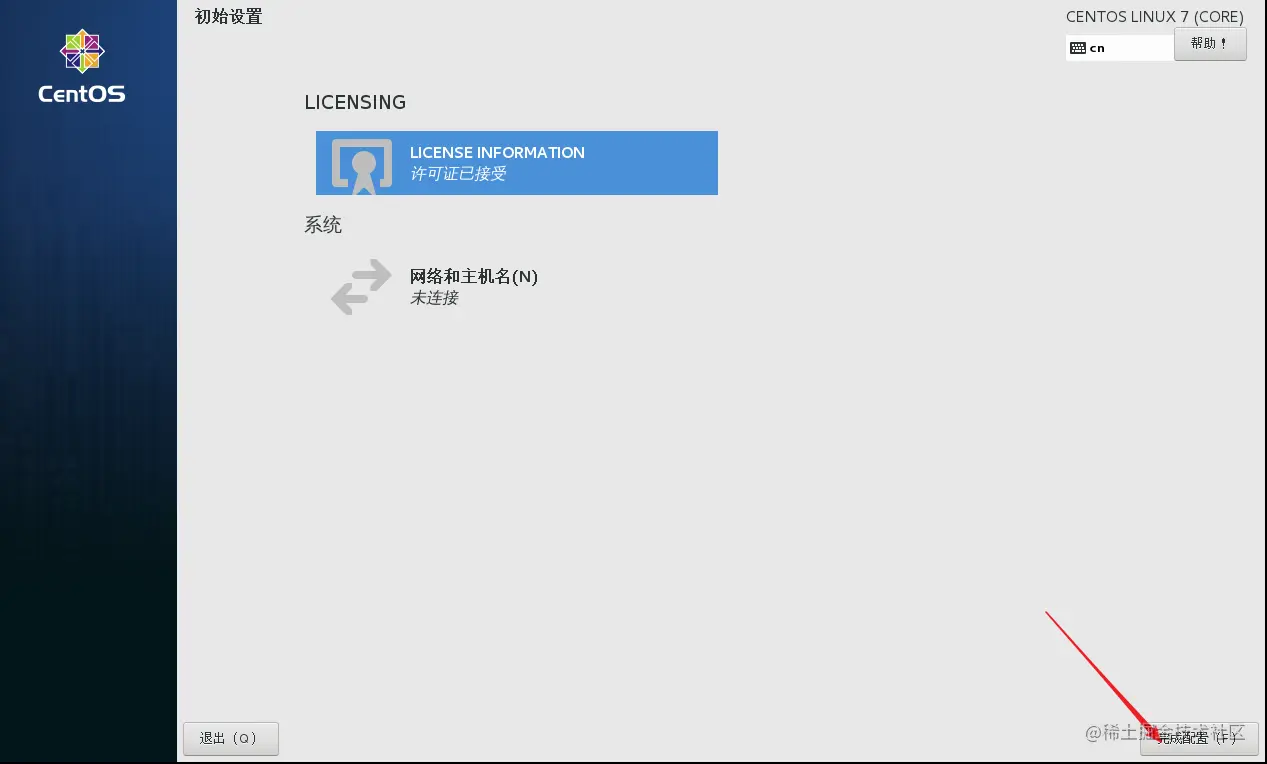Click the LICENSING section heading
The height and width of the screenshot is (764, 1267).
click(355, 101)
